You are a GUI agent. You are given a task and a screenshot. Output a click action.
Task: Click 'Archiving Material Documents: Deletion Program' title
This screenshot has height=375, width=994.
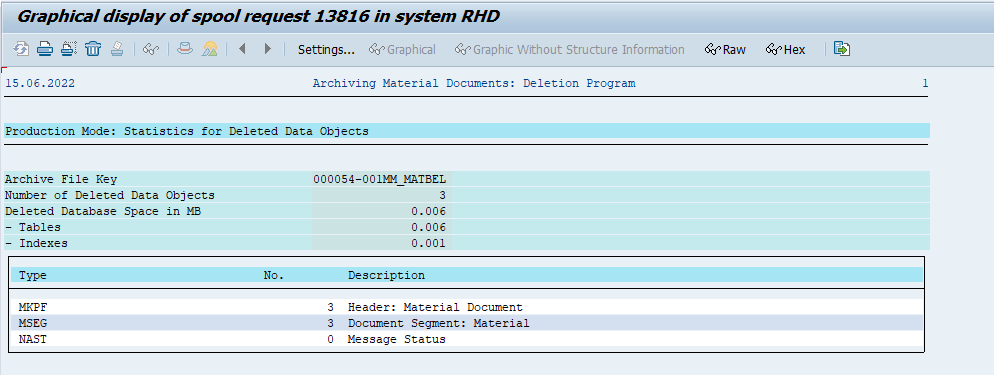[x=474, y=83]
